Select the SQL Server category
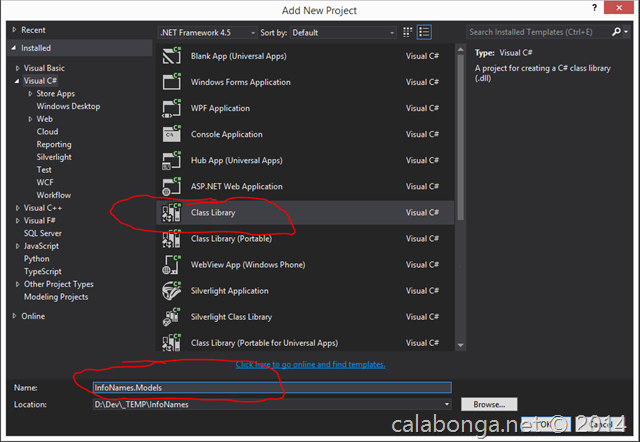Viewport: 640px width, 442px height. coord(43,233)
